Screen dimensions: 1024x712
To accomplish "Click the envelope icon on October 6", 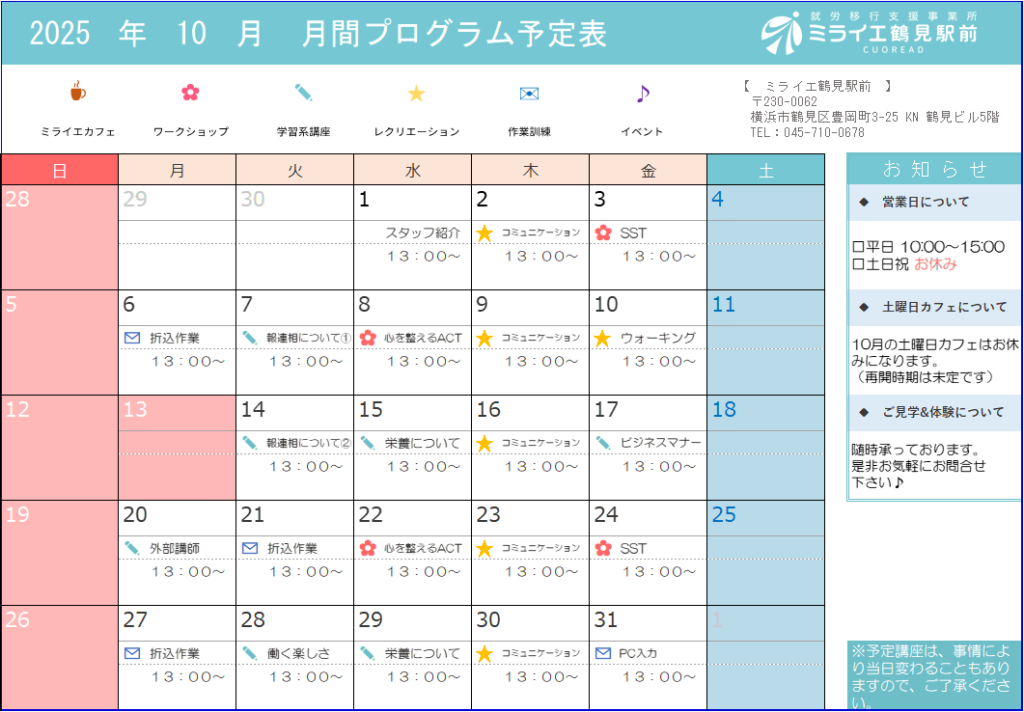I will [x=132, y=338].
